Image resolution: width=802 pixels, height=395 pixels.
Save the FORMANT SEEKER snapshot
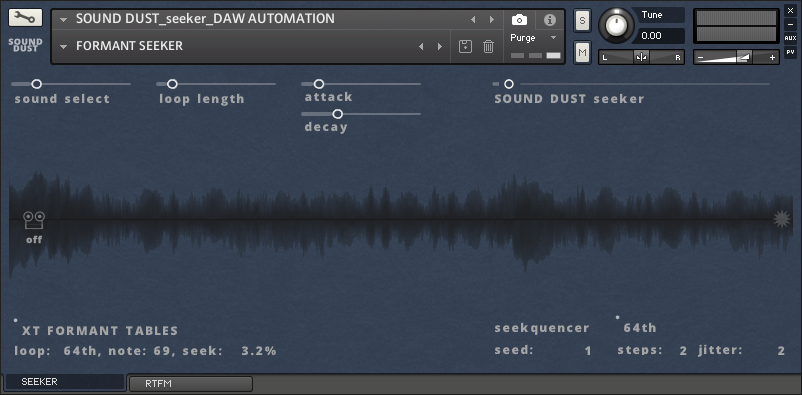coord(465,47)
